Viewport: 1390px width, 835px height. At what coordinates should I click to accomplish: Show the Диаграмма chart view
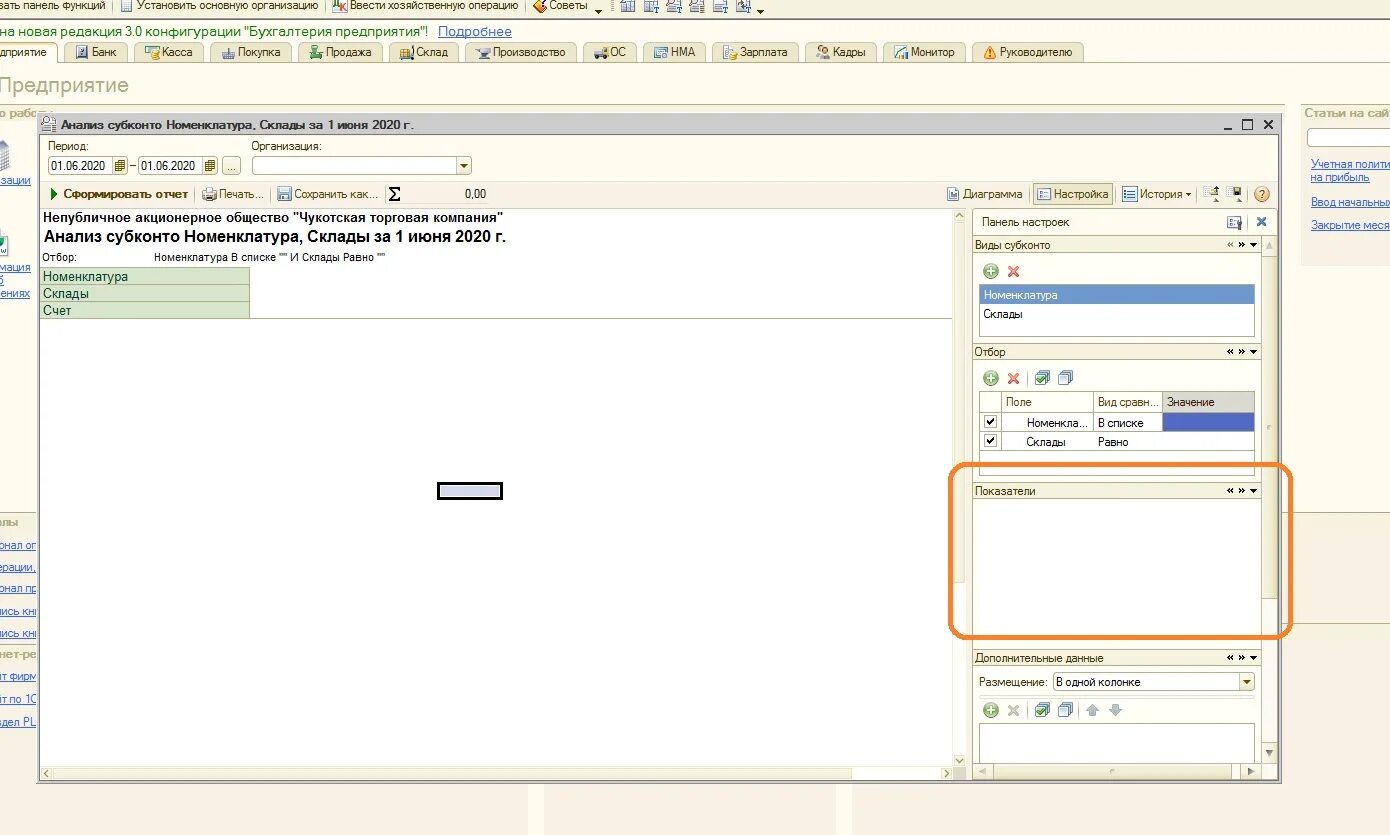(x=985, y=194)
